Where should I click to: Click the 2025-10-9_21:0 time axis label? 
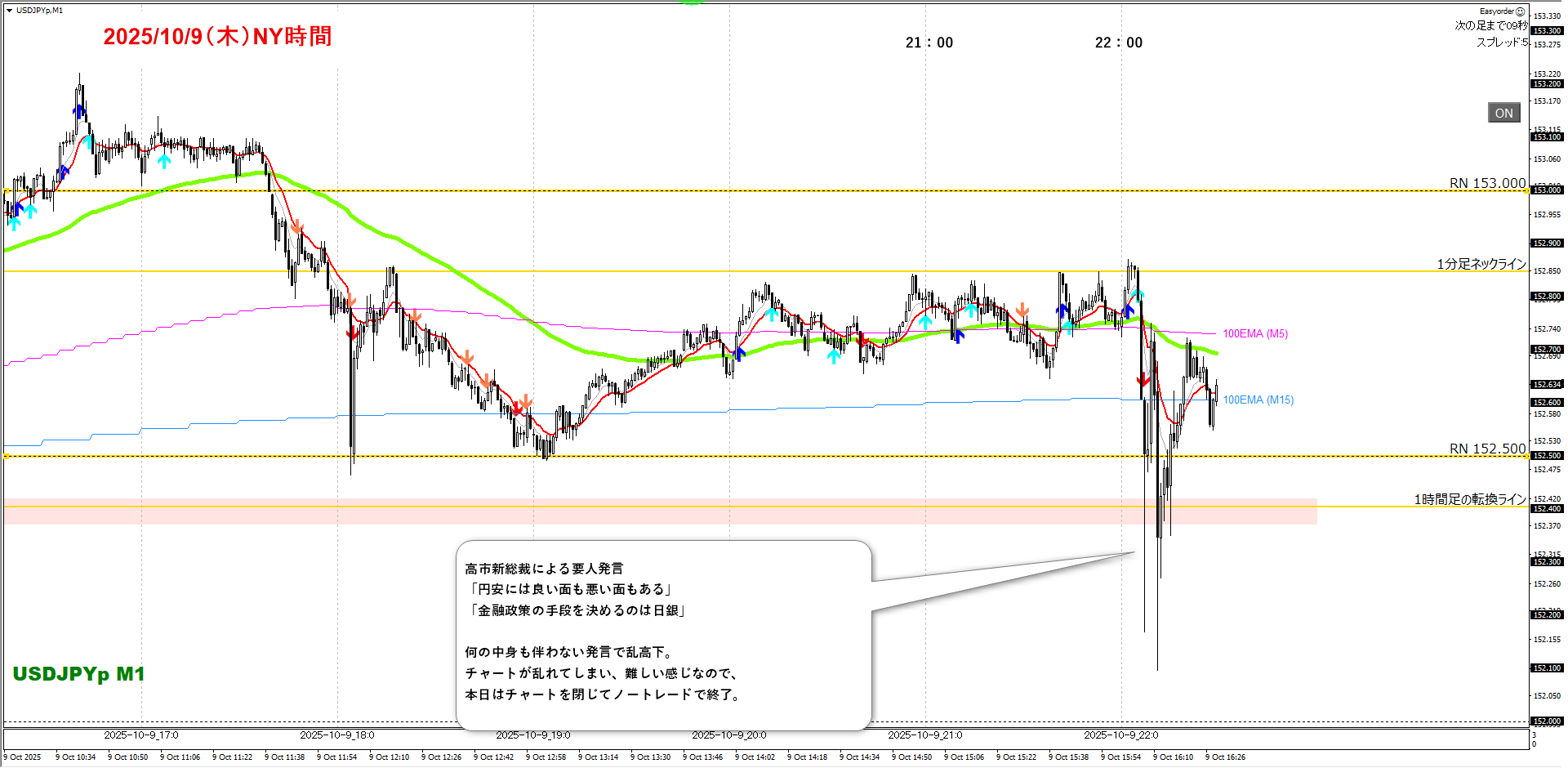point(924,735)
